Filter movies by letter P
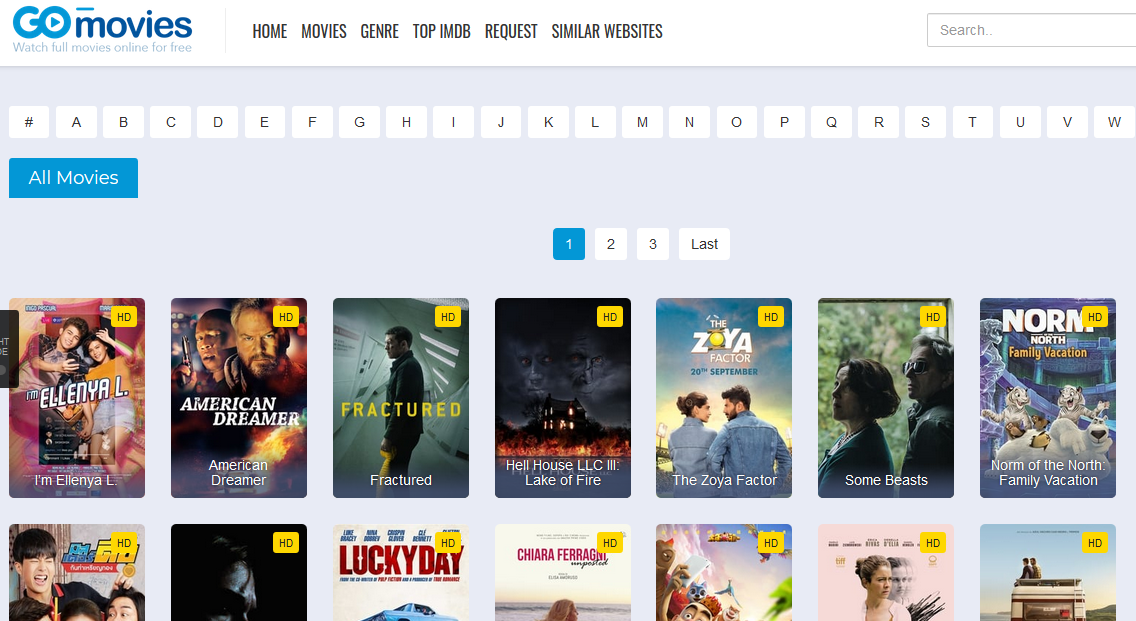This screenshot has height=621, width=1136. tap(785, 122)
